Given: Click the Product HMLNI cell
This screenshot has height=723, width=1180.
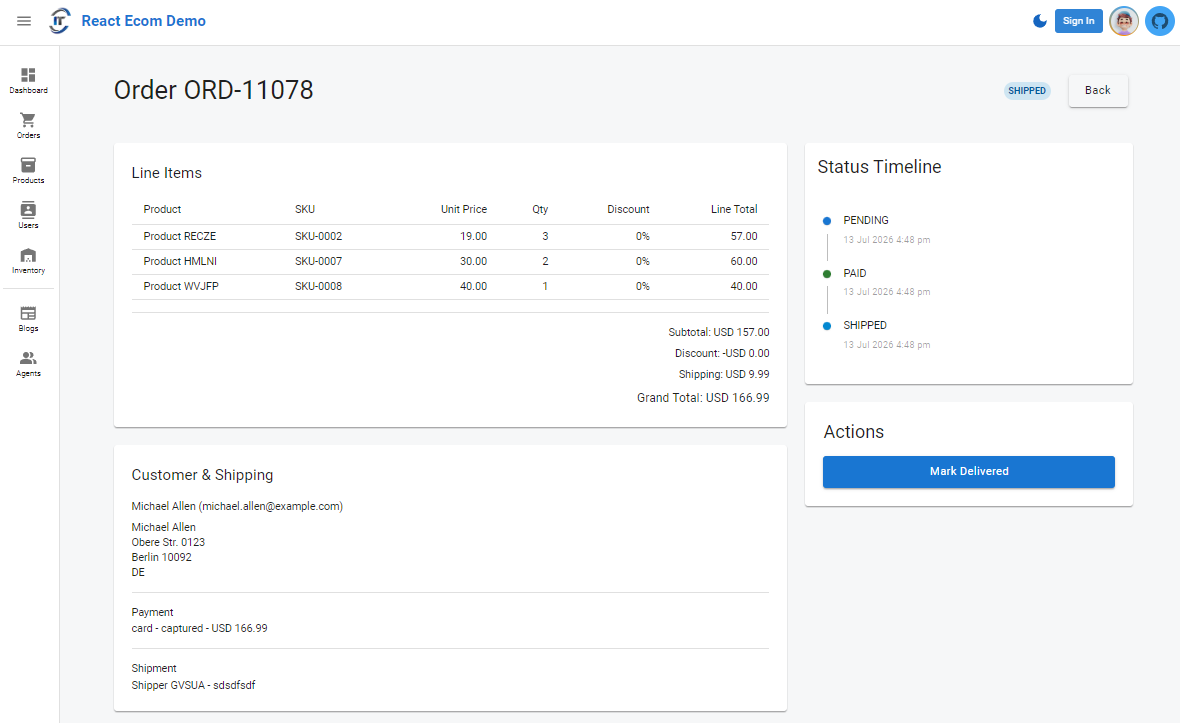Looking at the screenshot, I should pos(180,261).
